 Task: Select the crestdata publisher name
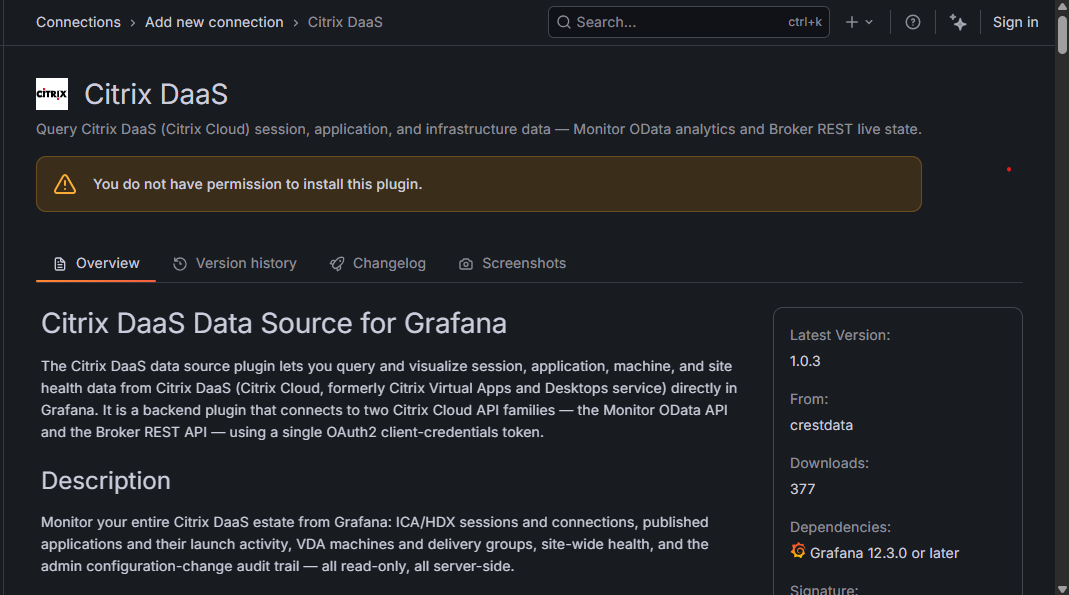(x=822, y=425)
